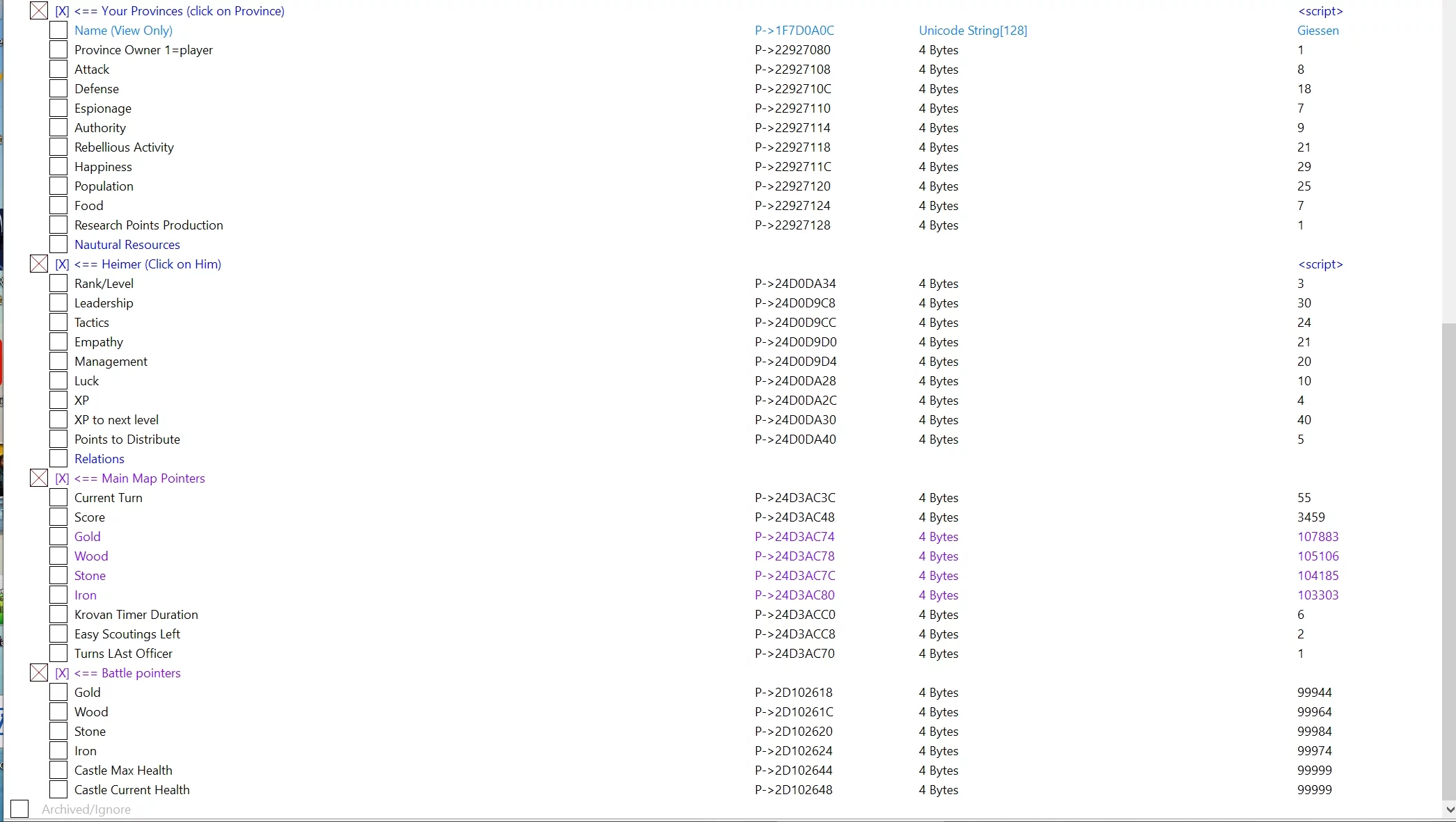
Task: Freeze the main map Gold value checkbox
Action: [x=58, y=537]
